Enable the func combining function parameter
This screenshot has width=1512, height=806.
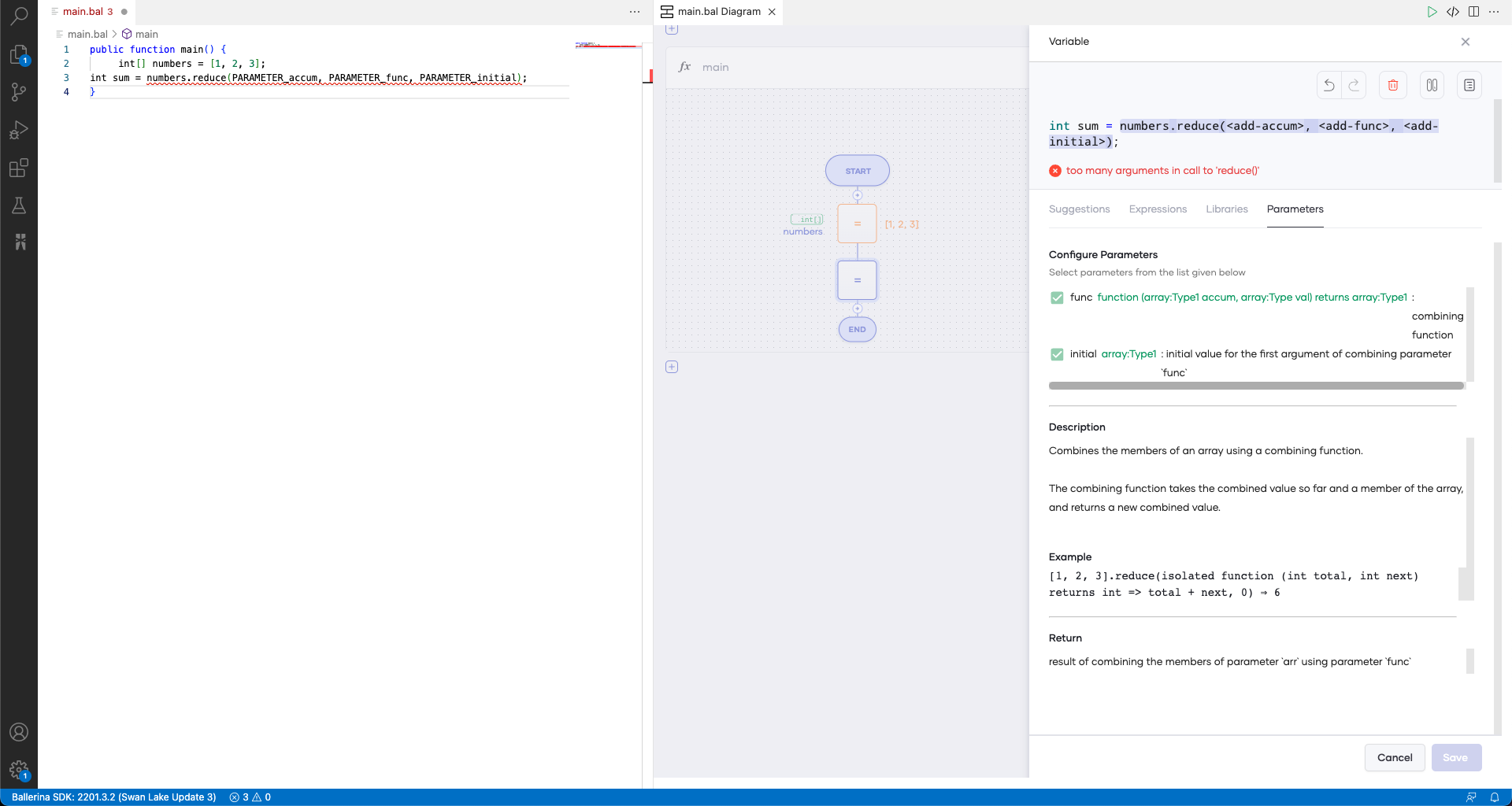1056,298
